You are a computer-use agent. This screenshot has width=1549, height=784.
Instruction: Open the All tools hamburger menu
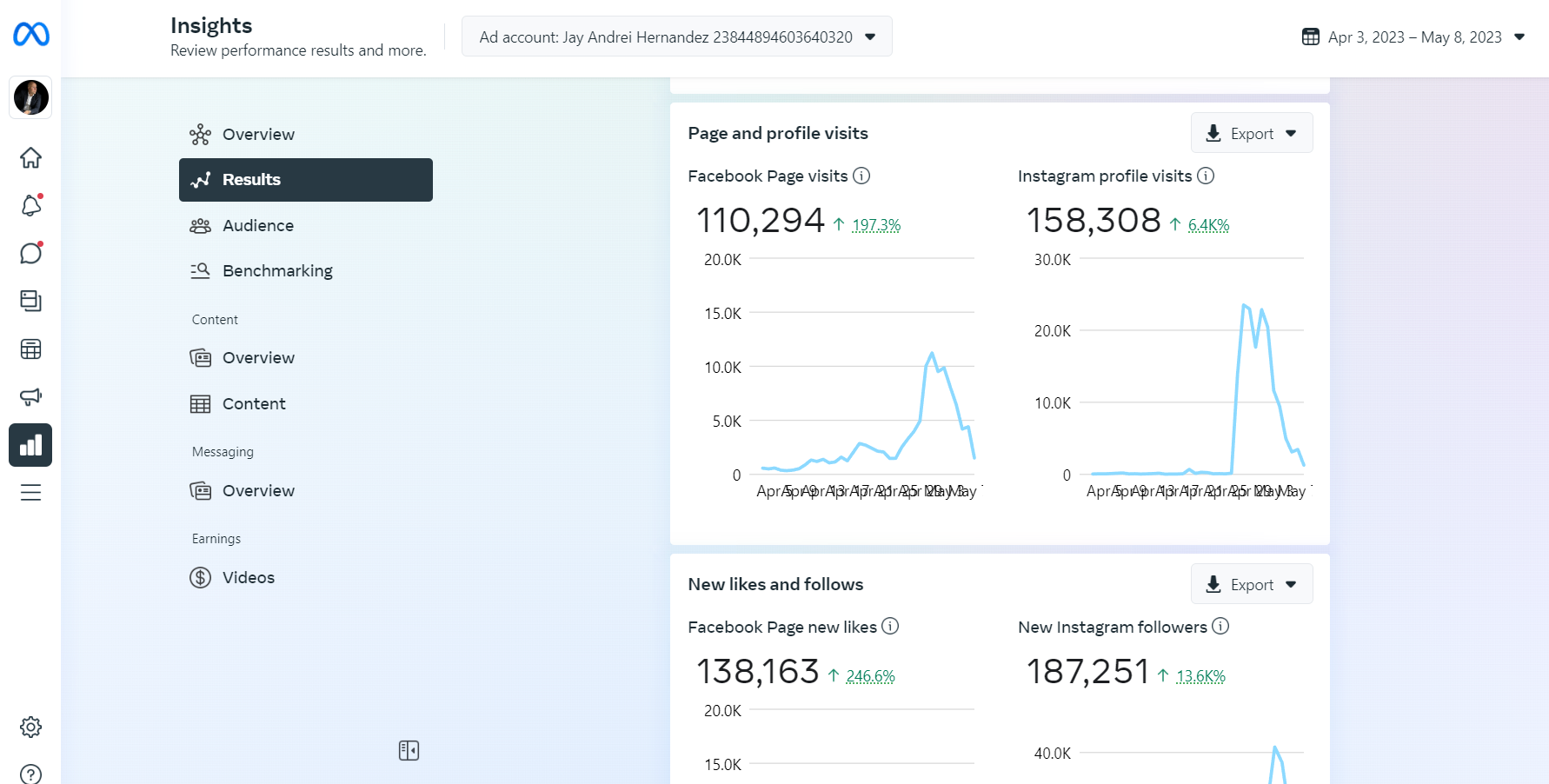31,493
